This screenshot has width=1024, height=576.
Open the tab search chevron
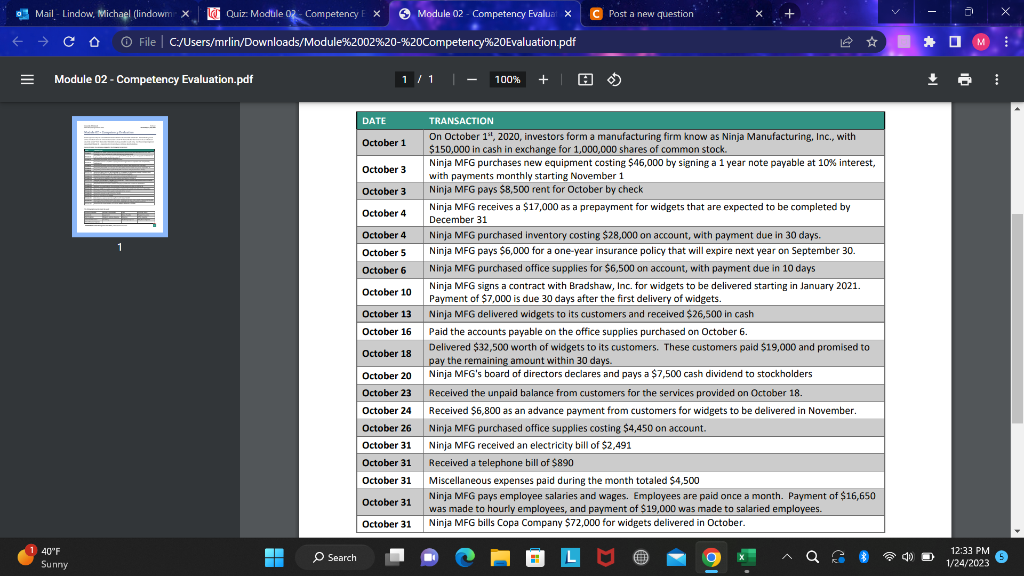pyautogui.click(x=895, y=12)
